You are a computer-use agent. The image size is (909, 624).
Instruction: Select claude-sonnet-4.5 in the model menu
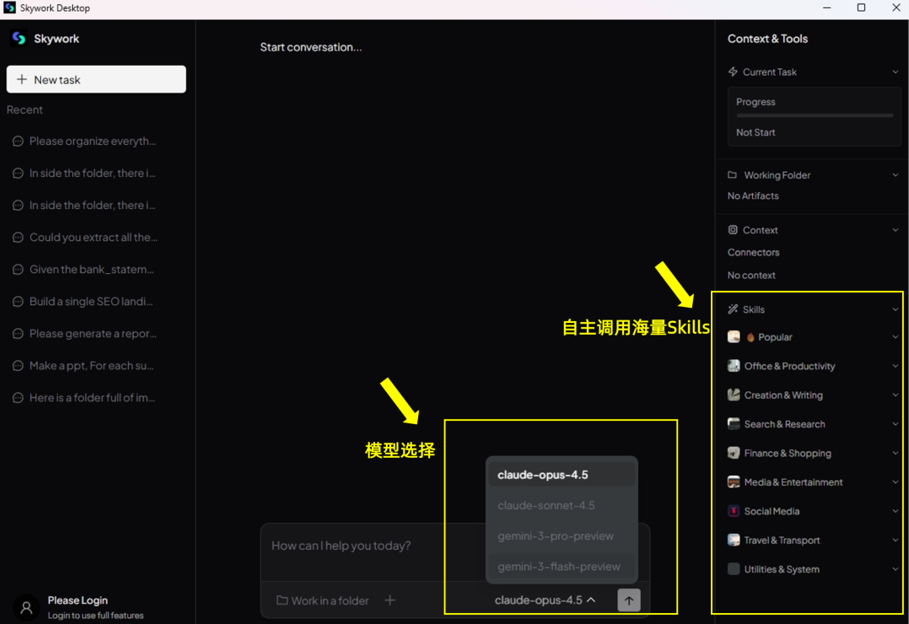tap(547, 505)
